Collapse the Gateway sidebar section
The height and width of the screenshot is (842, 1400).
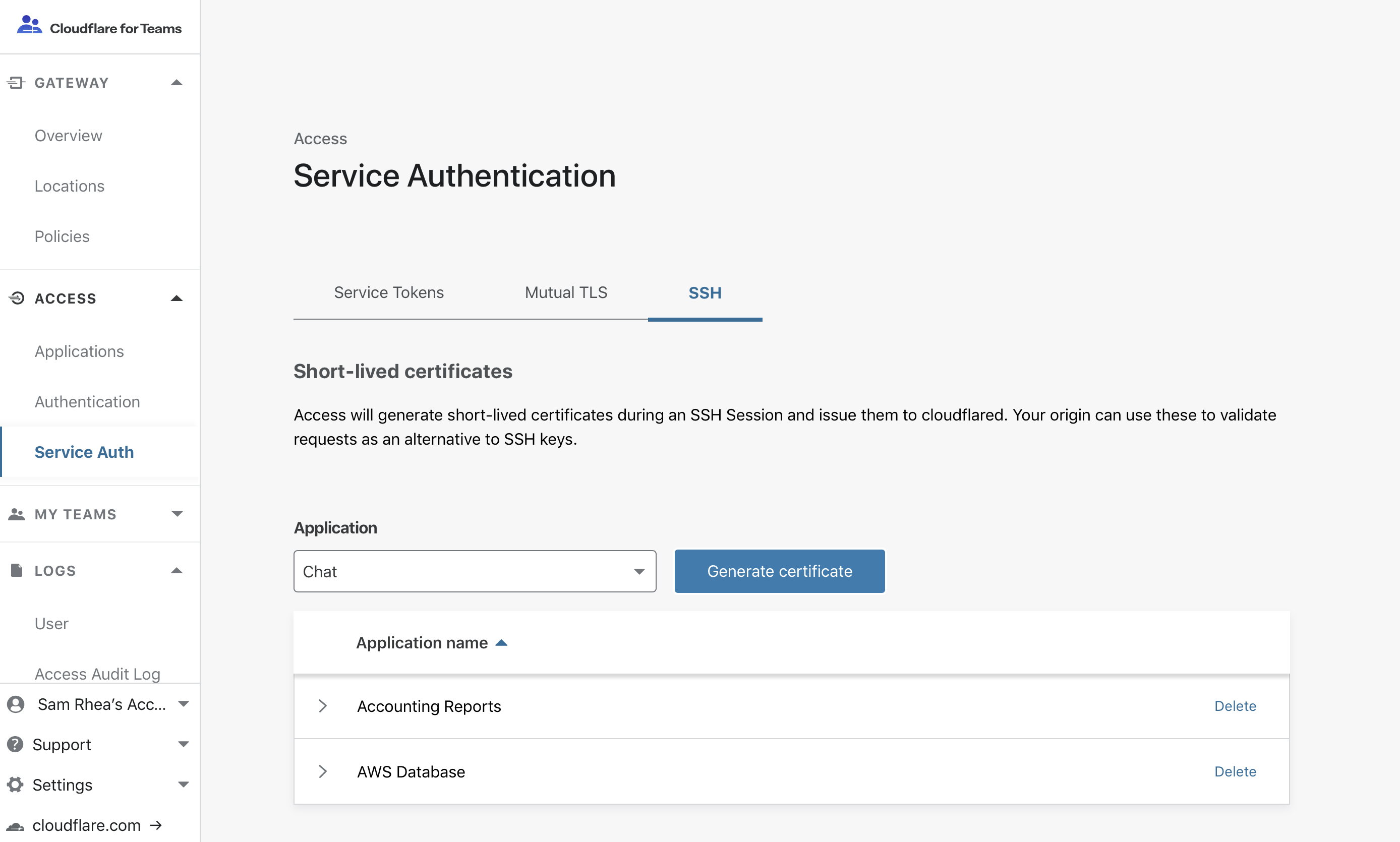[x=177, y=83]
